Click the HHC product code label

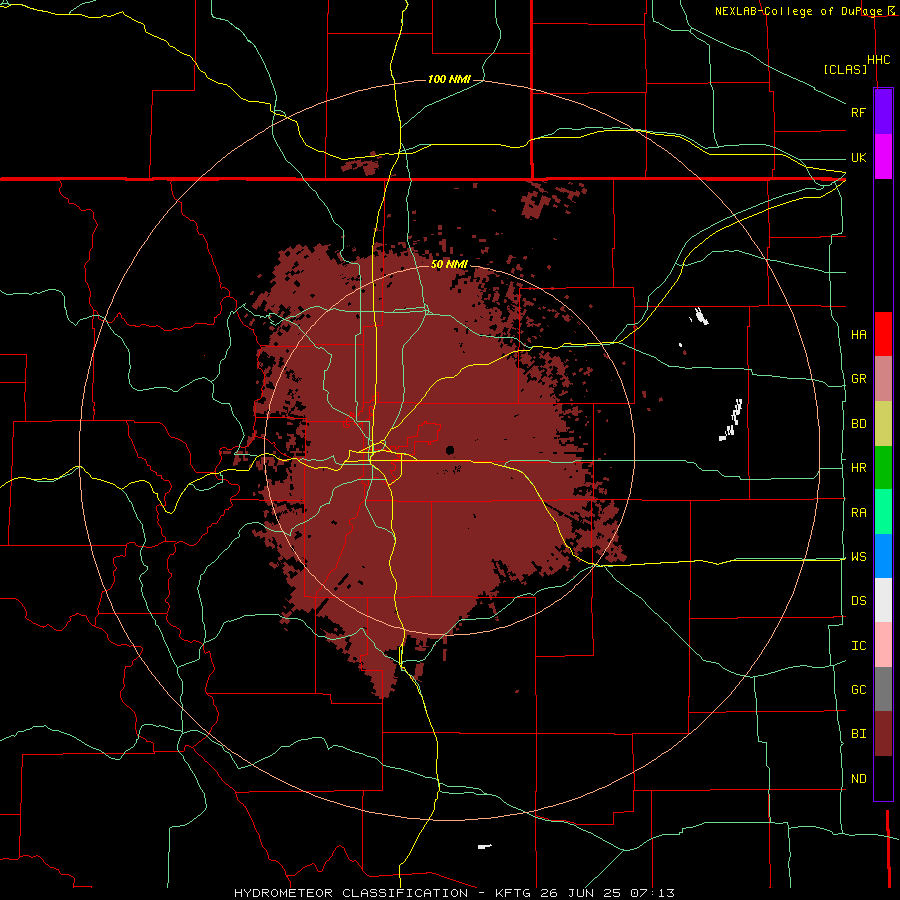click(878, 60)
